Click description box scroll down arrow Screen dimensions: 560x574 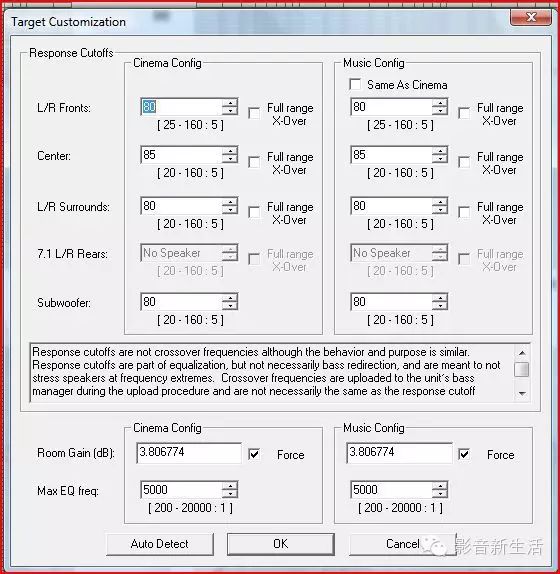522,394
